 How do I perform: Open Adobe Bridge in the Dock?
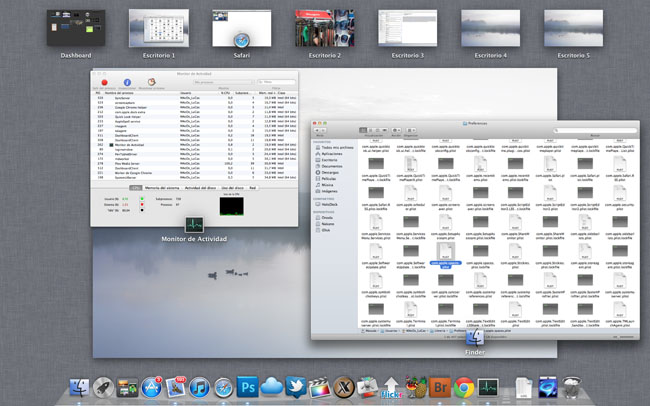(x=438, y=387)
